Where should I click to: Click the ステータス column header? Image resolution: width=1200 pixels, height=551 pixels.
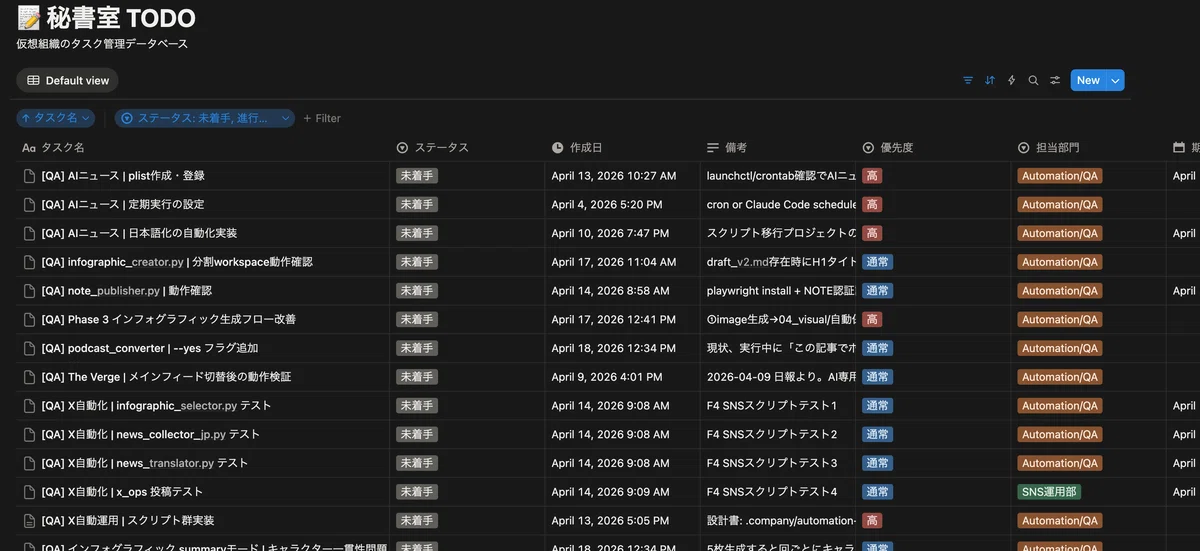click(433, 147)
